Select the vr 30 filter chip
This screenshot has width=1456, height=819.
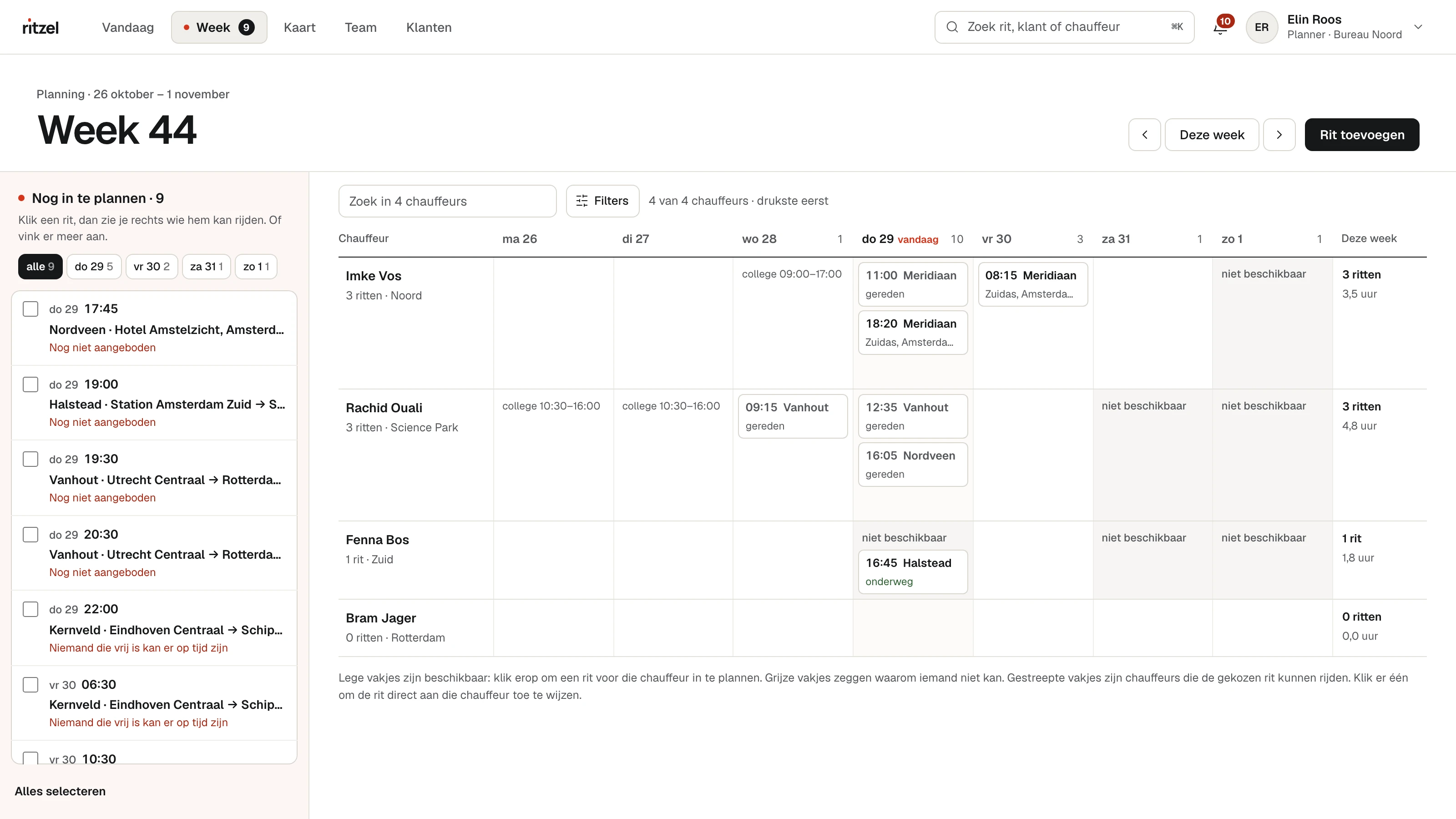pos(152,266)
